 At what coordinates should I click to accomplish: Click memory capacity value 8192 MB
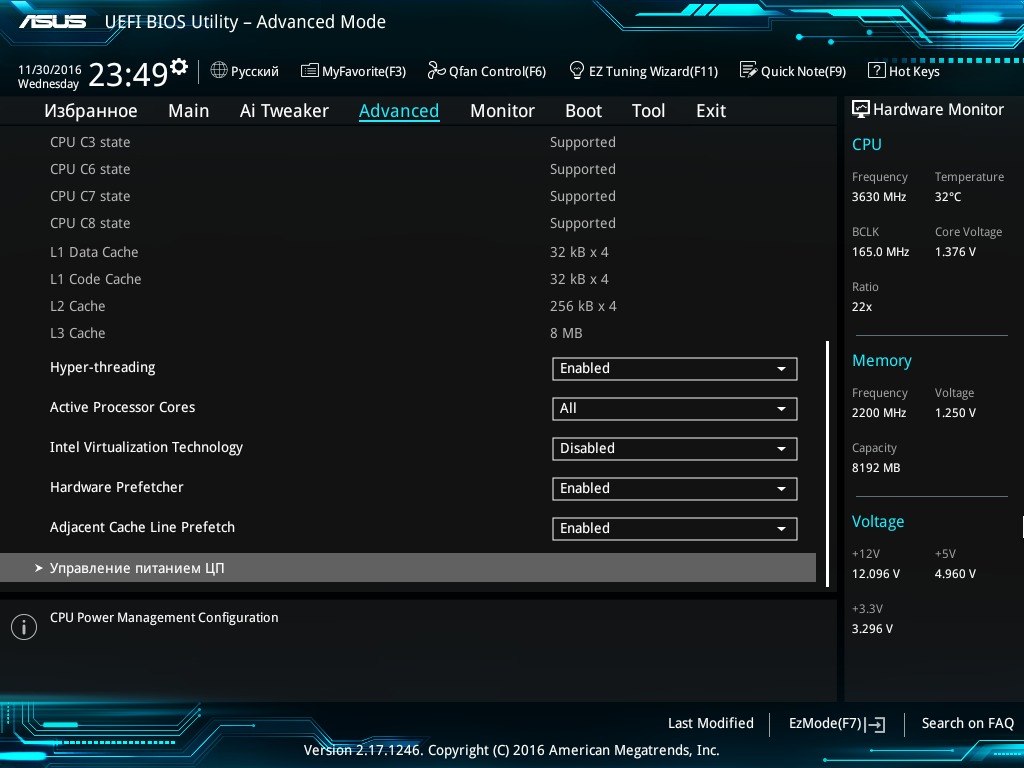coord(876,468)
